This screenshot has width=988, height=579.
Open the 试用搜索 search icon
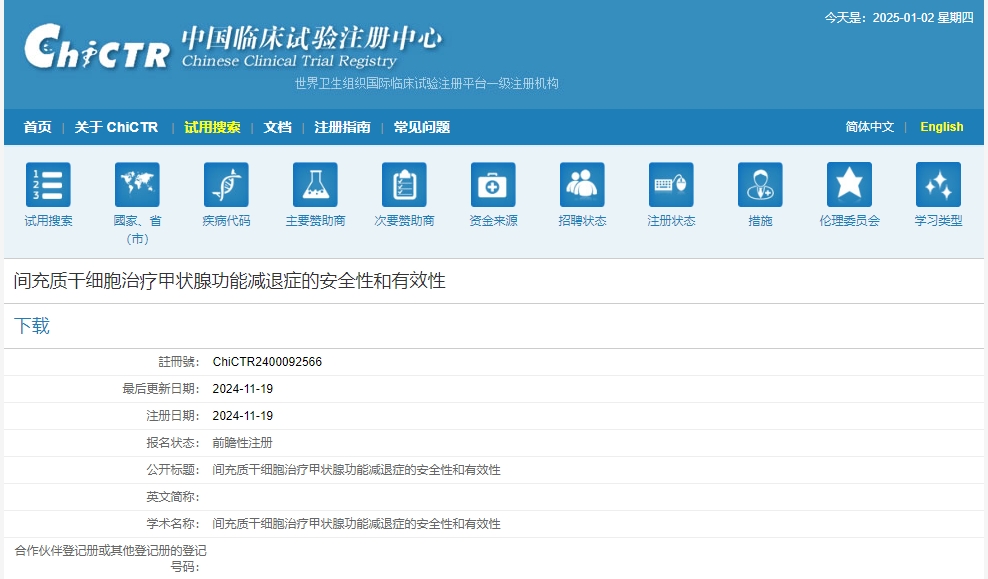coord(47,188)
